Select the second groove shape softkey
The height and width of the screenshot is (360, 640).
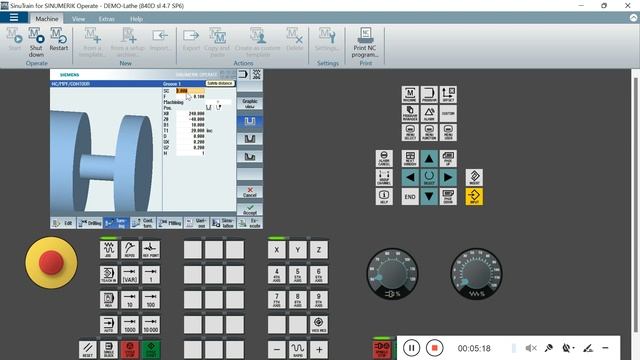point(250,139)
